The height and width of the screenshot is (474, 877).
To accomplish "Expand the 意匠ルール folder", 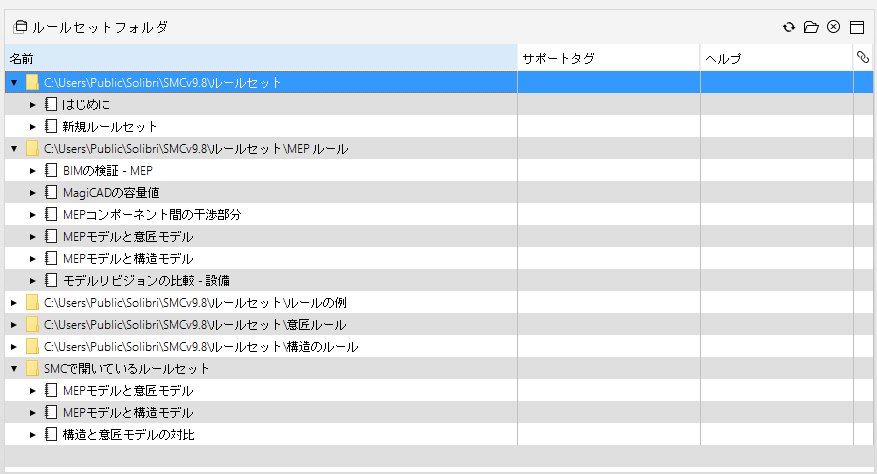I will coord(14,325).
